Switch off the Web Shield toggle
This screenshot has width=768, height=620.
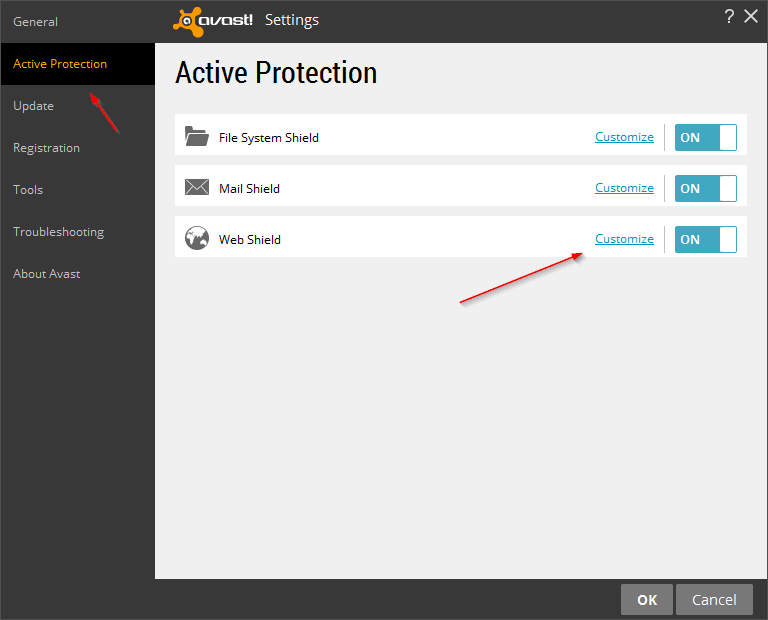pos(705,239)
